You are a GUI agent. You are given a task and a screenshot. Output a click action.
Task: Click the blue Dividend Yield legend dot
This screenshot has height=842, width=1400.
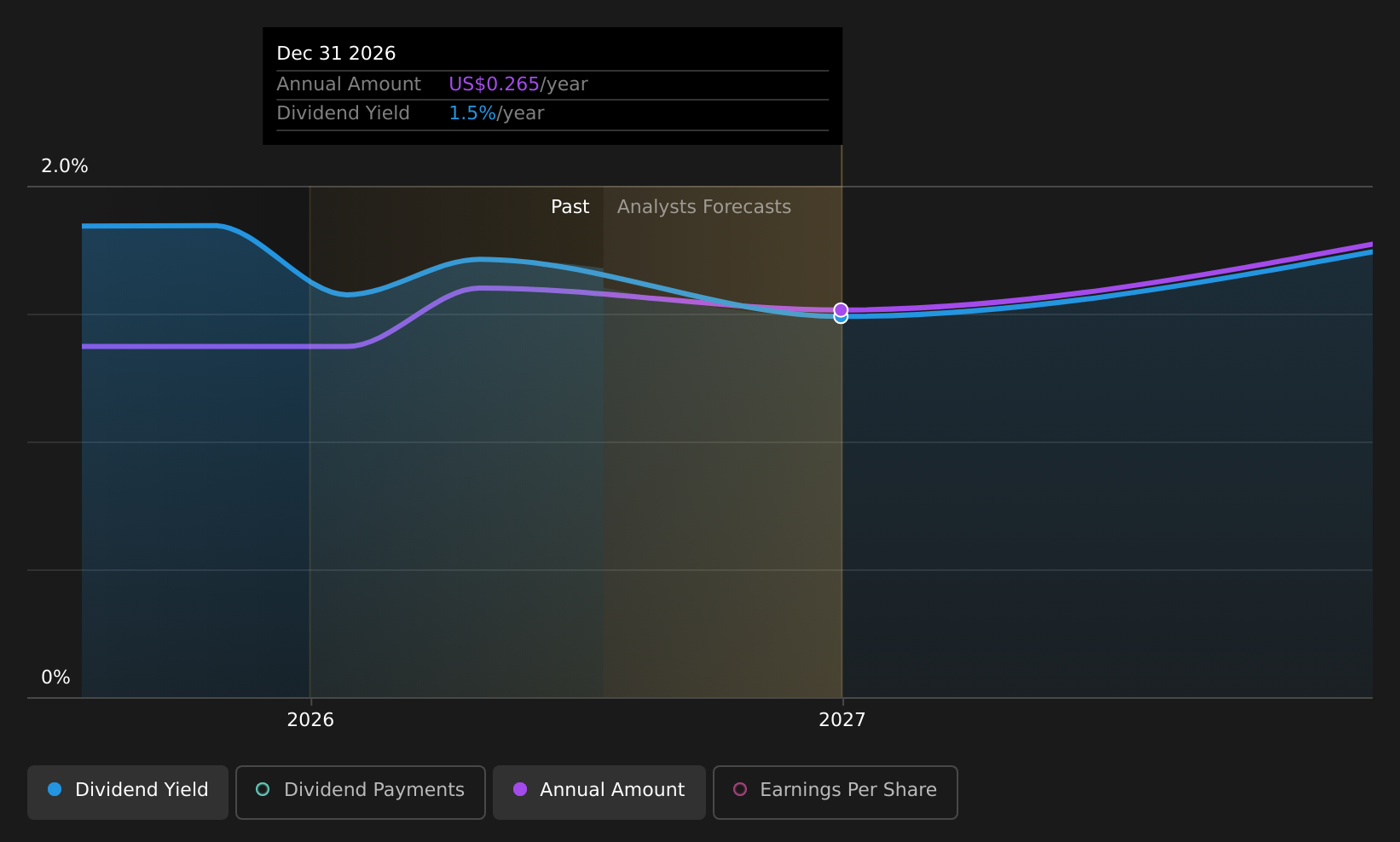click(x=55, y=789)
